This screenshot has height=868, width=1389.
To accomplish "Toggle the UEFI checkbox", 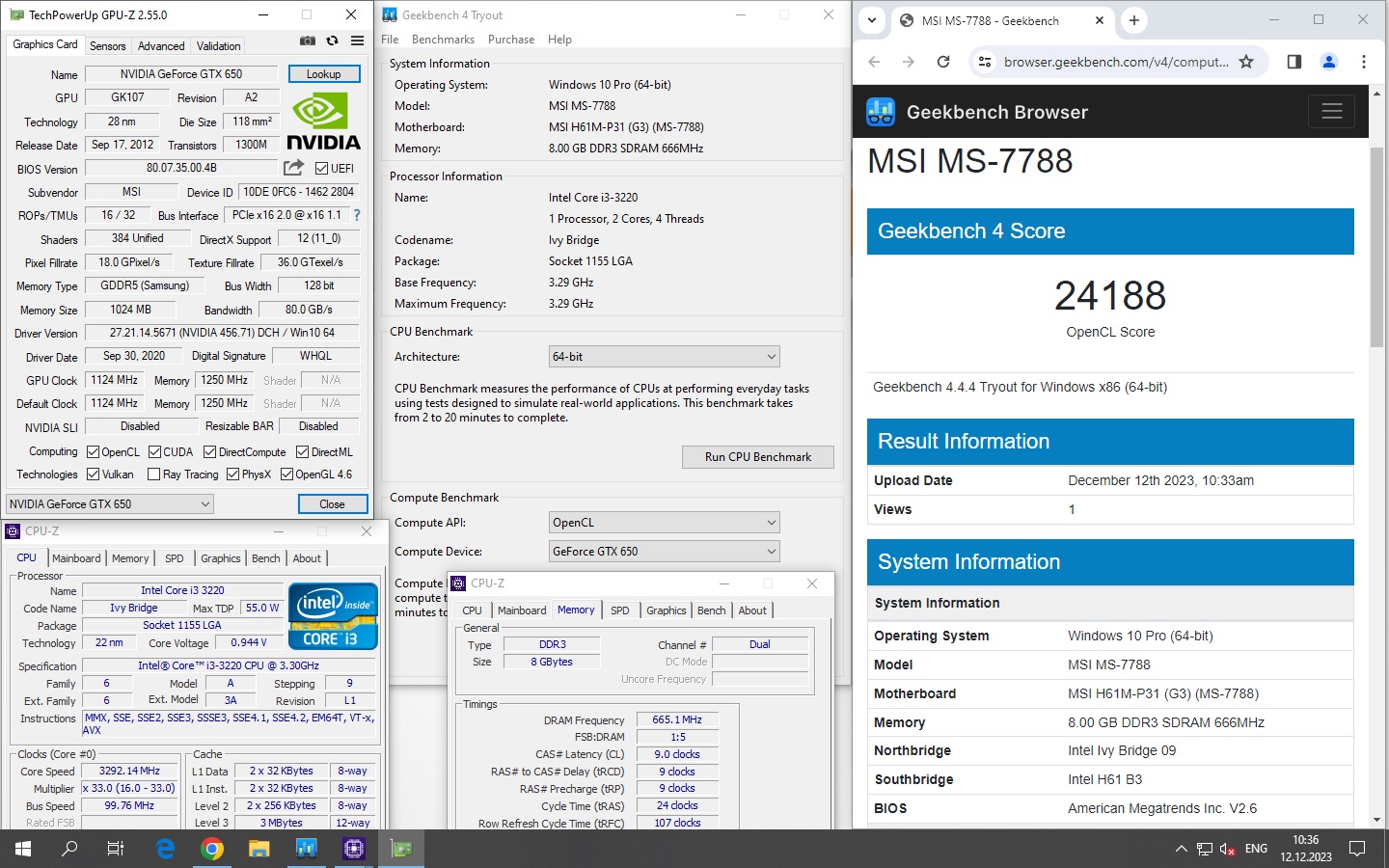I will (x=322, y=168).
